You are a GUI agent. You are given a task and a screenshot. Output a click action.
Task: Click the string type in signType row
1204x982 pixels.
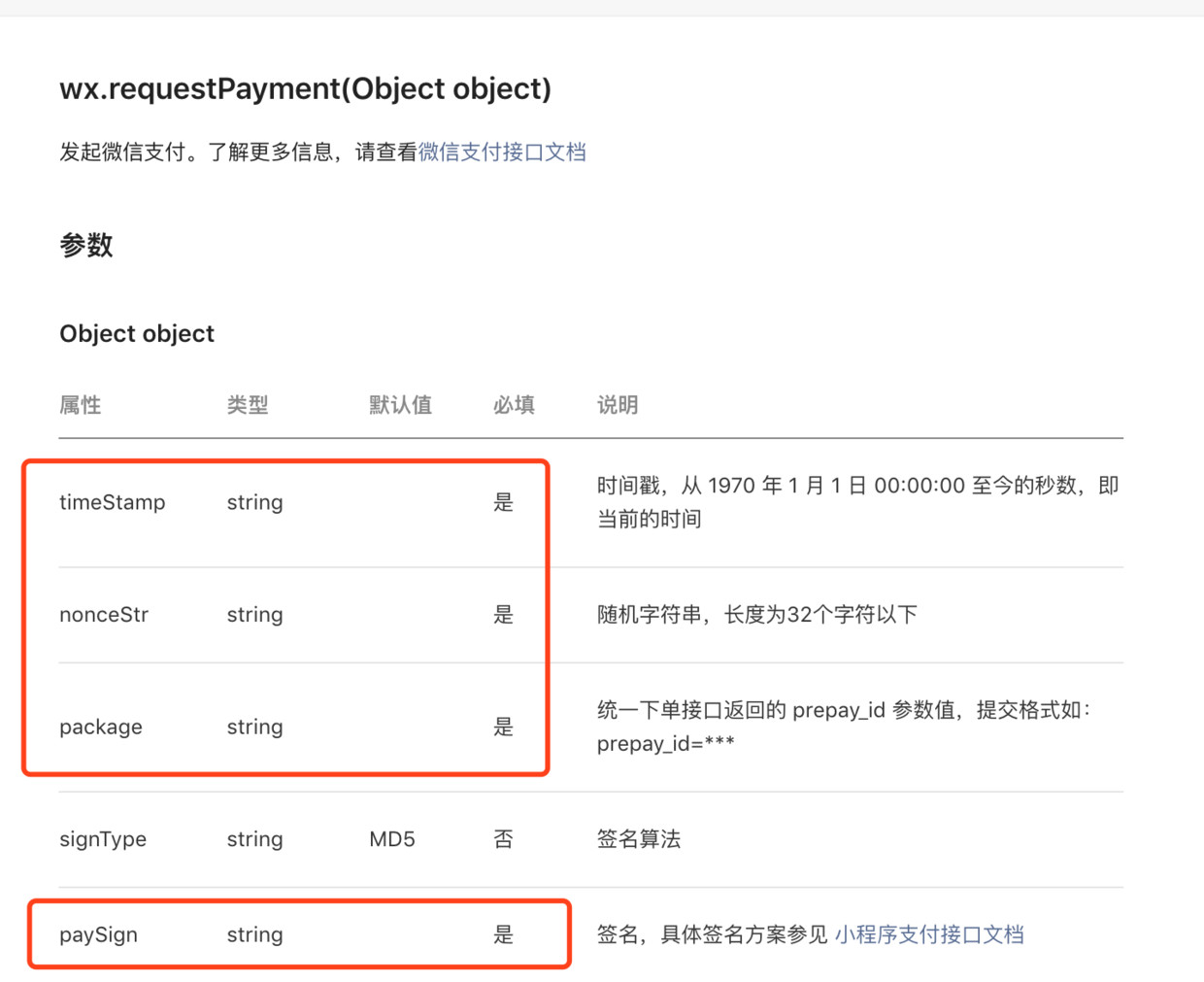tap(255, 840)
